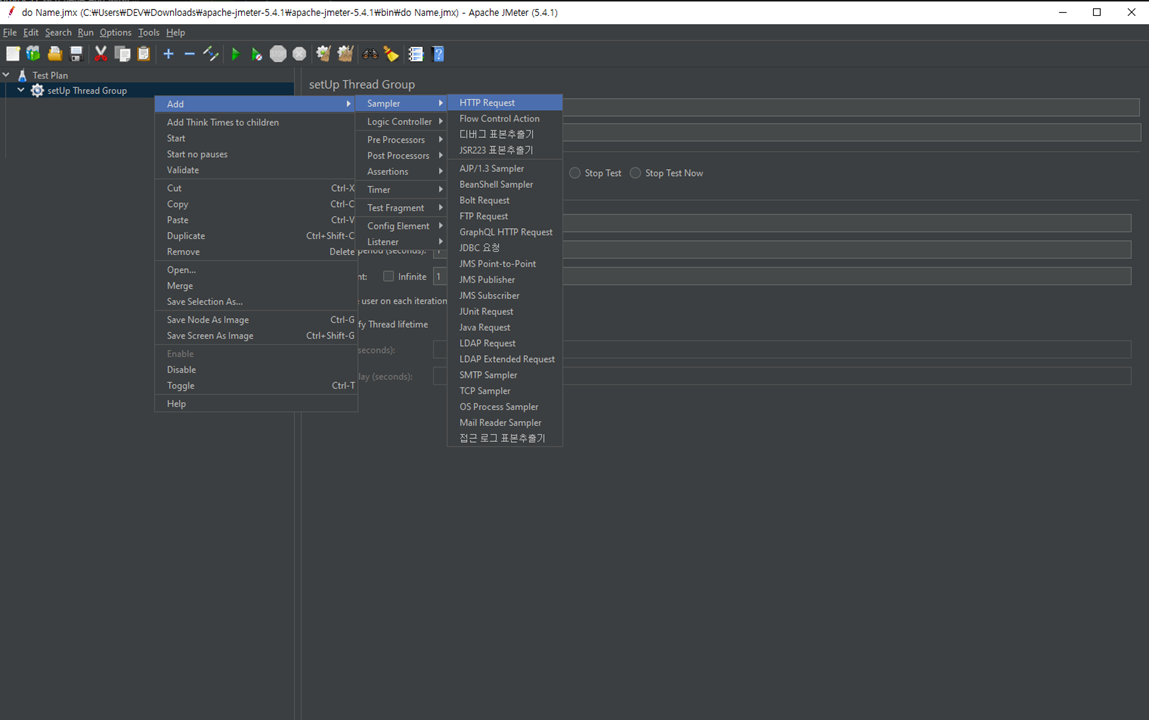Click the Toggle enable/disable toolbar icon

[x=211, y=54]
